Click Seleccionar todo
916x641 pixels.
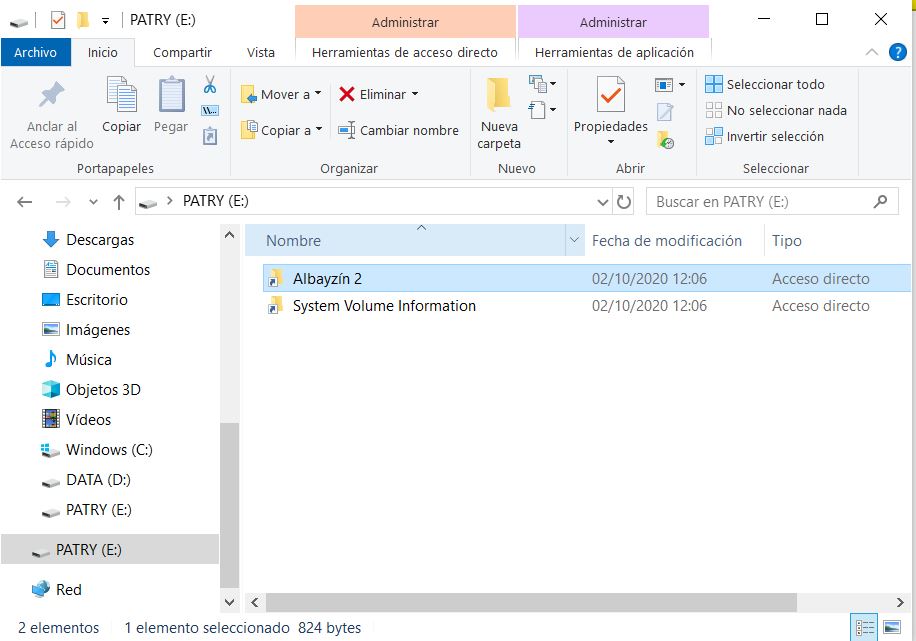pyautogui.click(x=765, y=84)
